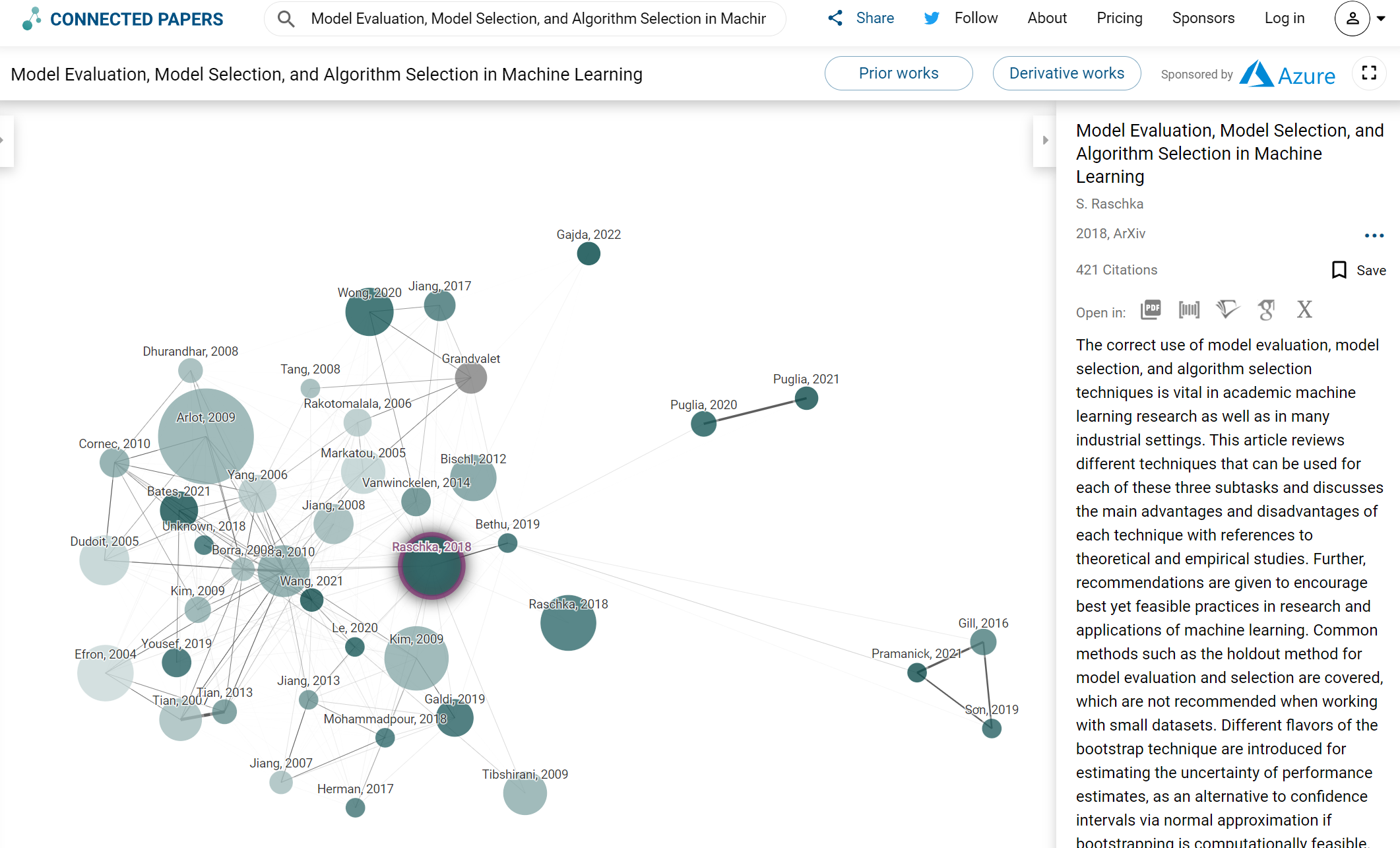
Task: Enter fullscreen graph view
Action: pyautogui.click(x=1369, y=73)
